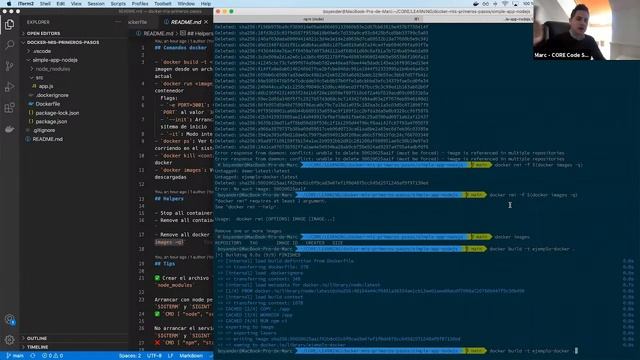
Task: Change the UTF-8 encoding in status bar
Action: pos(154,356)
